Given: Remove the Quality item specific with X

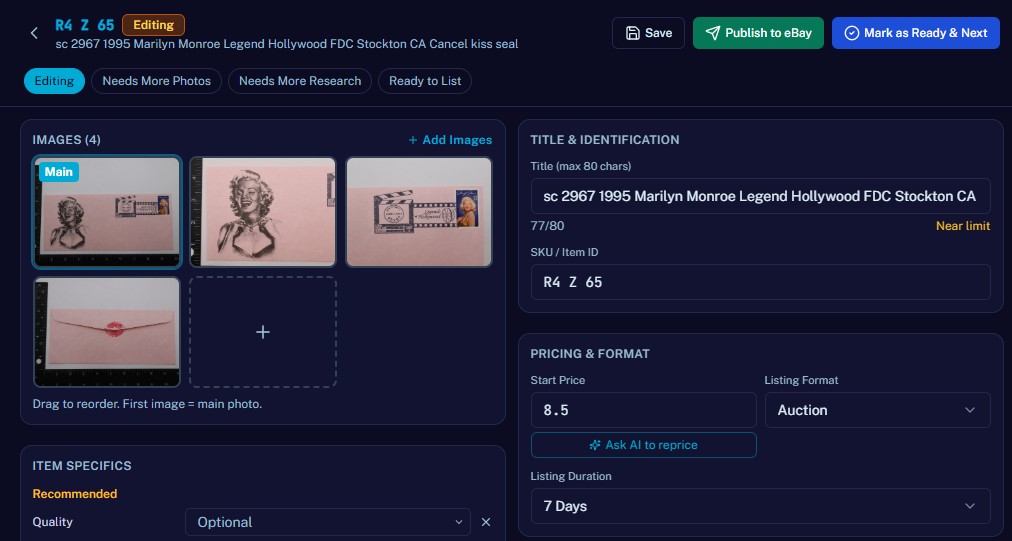Looking at the screenshot, I should click(486, 522).
